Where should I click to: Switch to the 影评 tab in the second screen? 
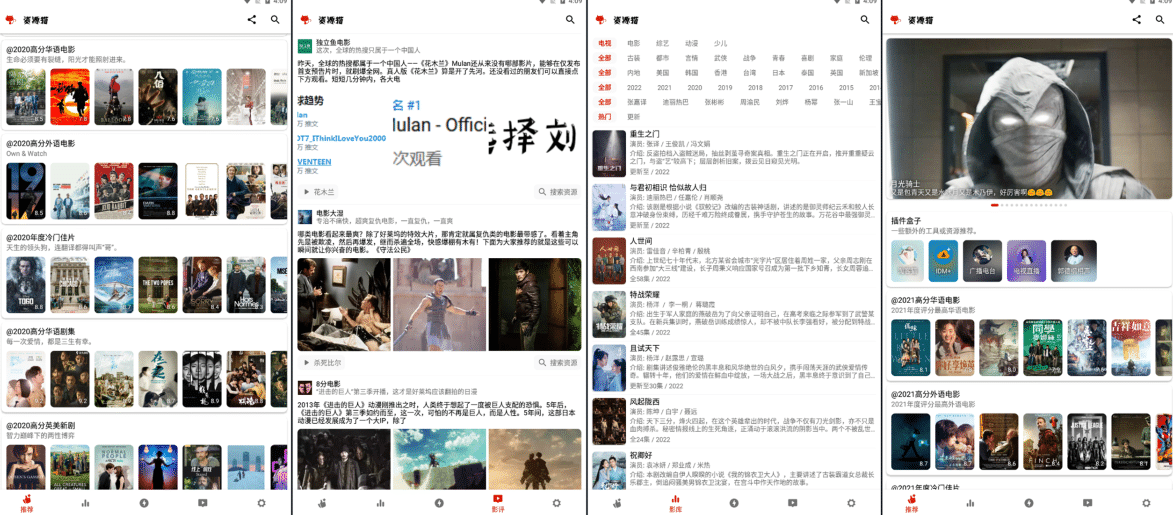coord(498,502)
